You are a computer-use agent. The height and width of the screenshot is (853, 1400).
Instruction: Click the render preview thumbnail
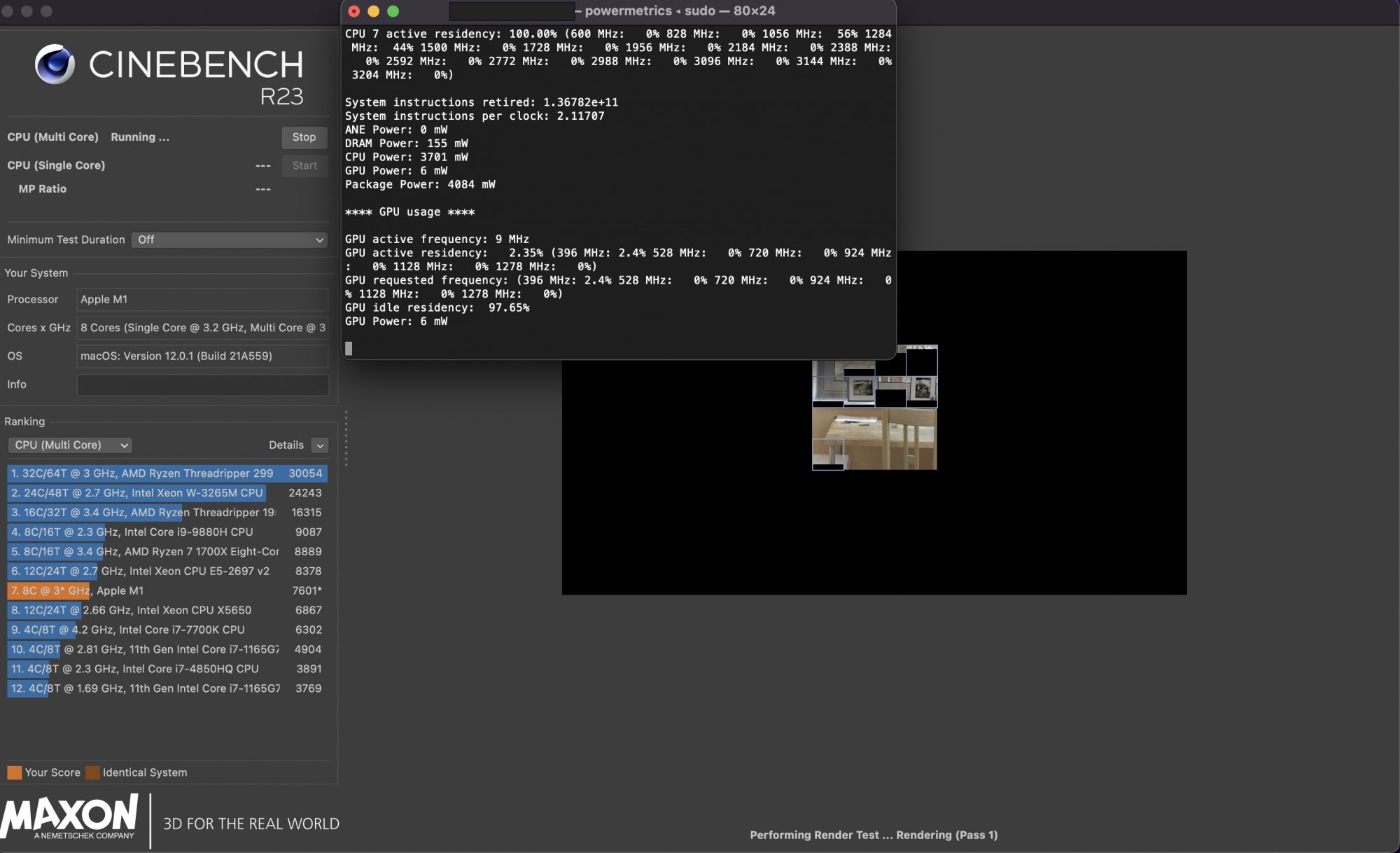pos(875,408)
